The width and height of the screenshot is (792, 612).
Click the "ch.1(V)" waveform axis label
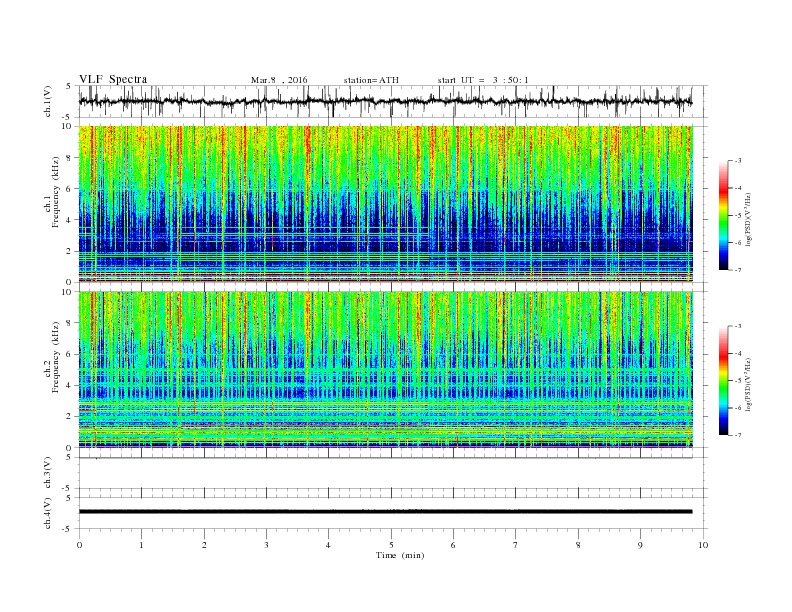pyautogui.click(x=48, y=101)
